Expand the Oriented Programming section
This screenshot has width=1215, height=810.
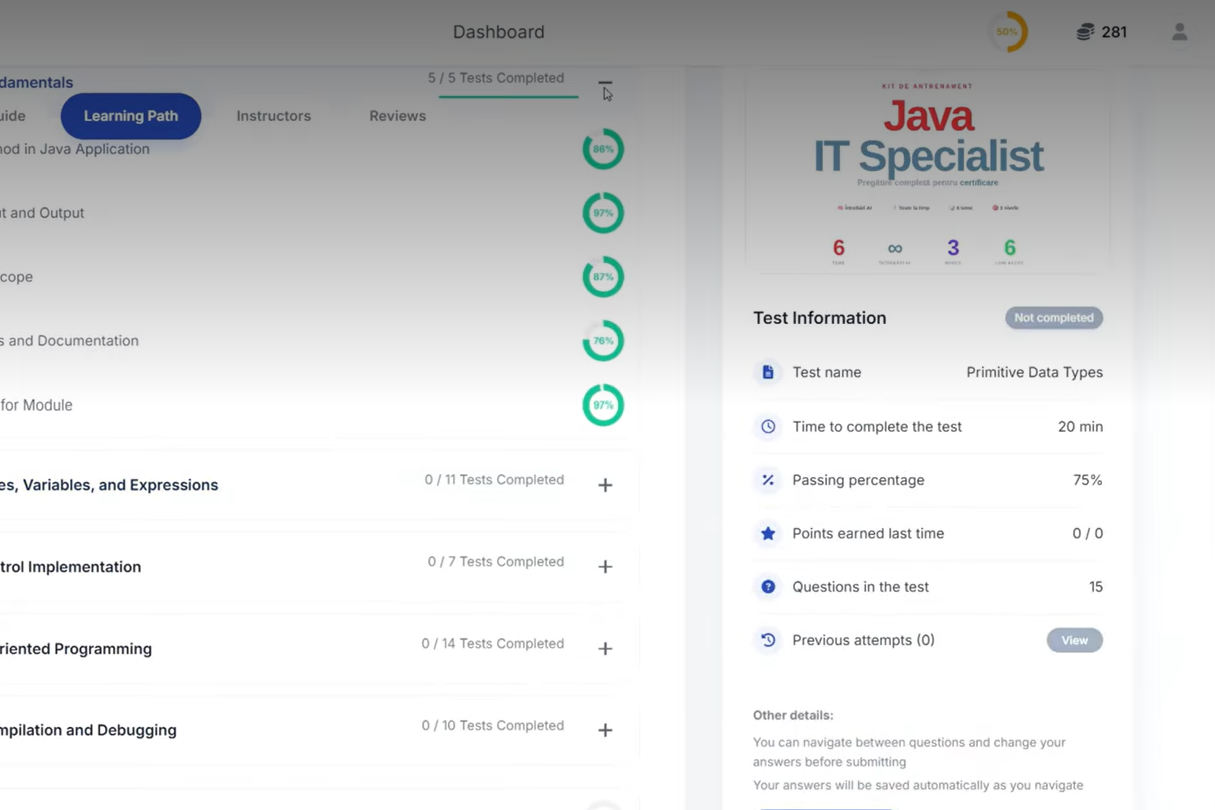(605, 649)
